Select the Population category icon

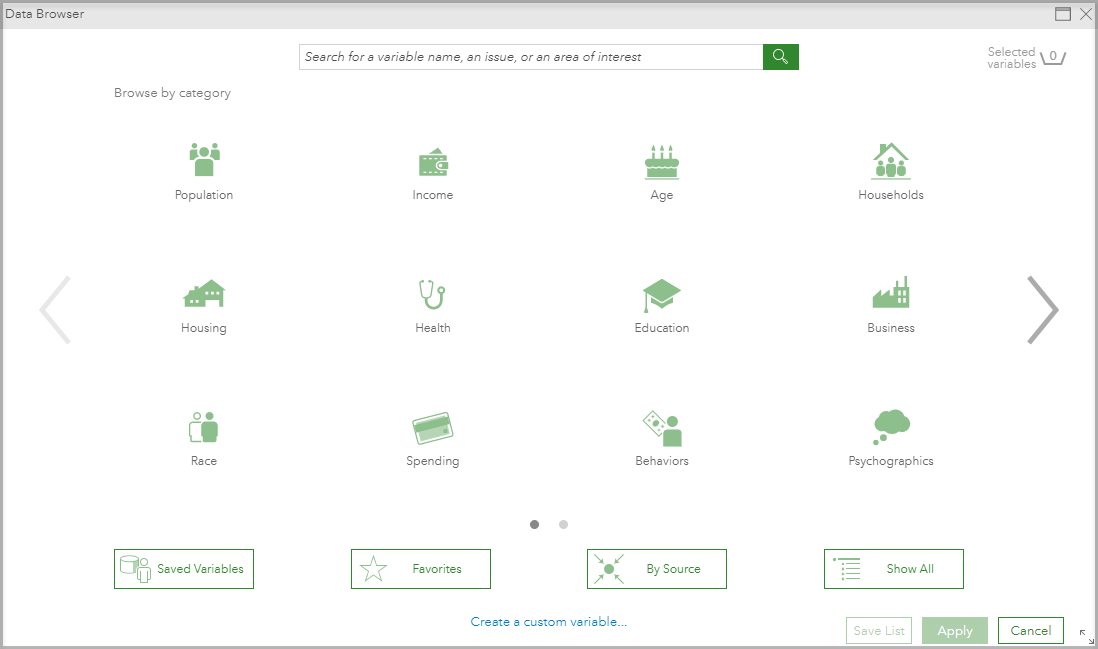[203, 170]
